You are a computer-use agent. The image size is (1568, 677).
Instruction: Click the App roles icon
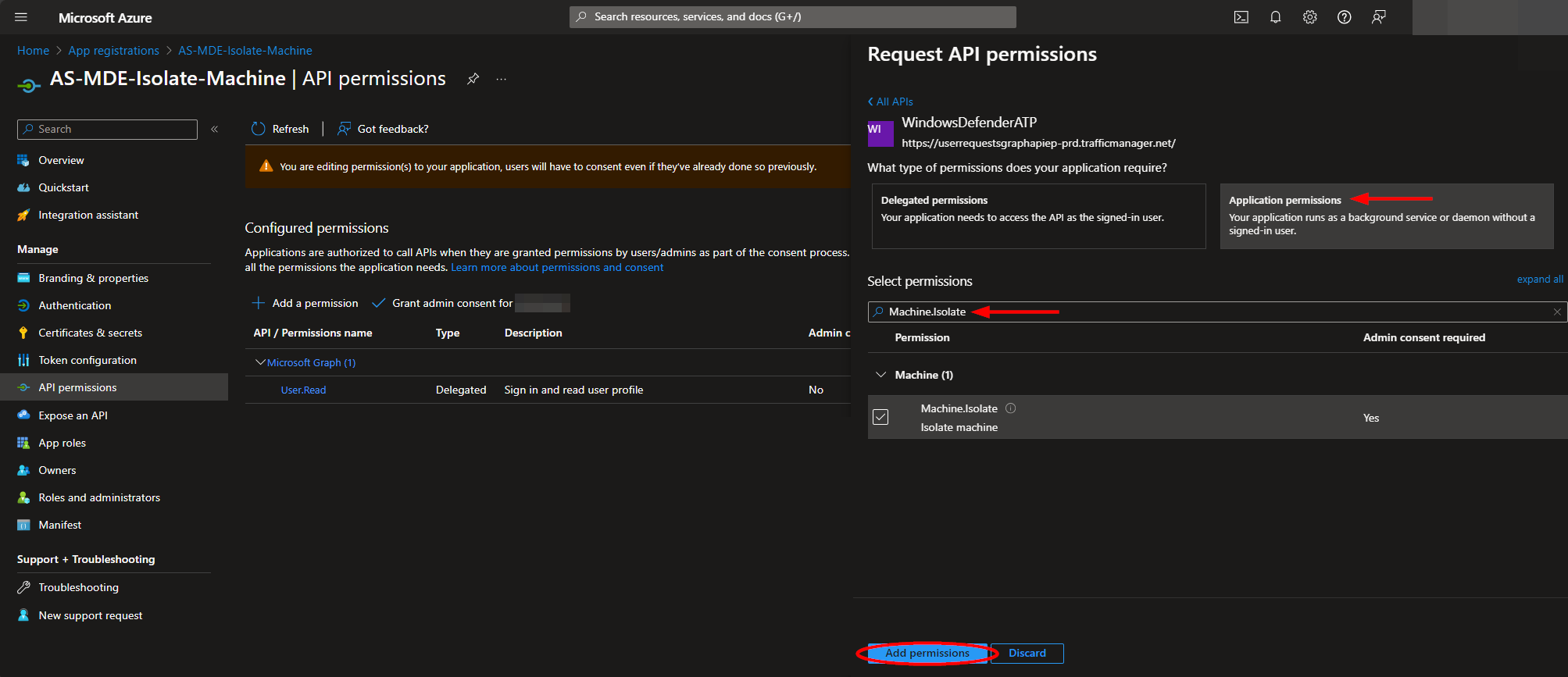[23, 443]
